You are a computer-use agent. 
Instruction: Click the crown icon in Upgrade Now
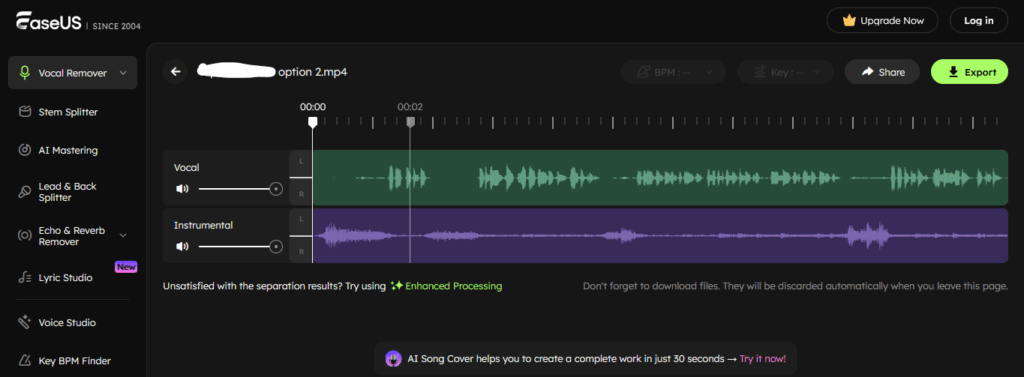coord(849,20)
